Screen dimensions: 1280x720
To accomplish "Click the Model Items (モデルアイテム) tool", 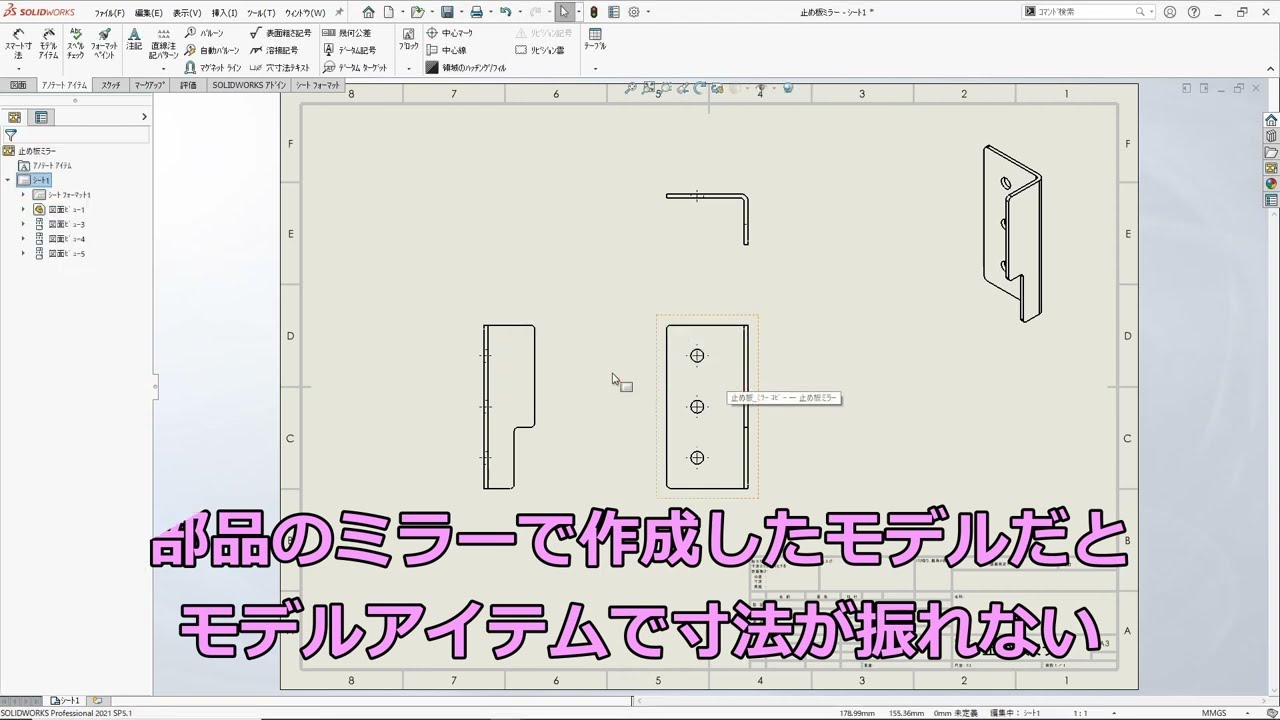I will 48,44.
